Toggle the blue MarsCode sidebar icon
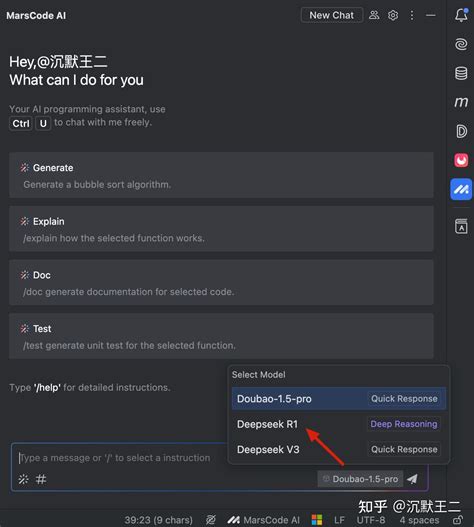474x527 pixels. tap(461, 189)
